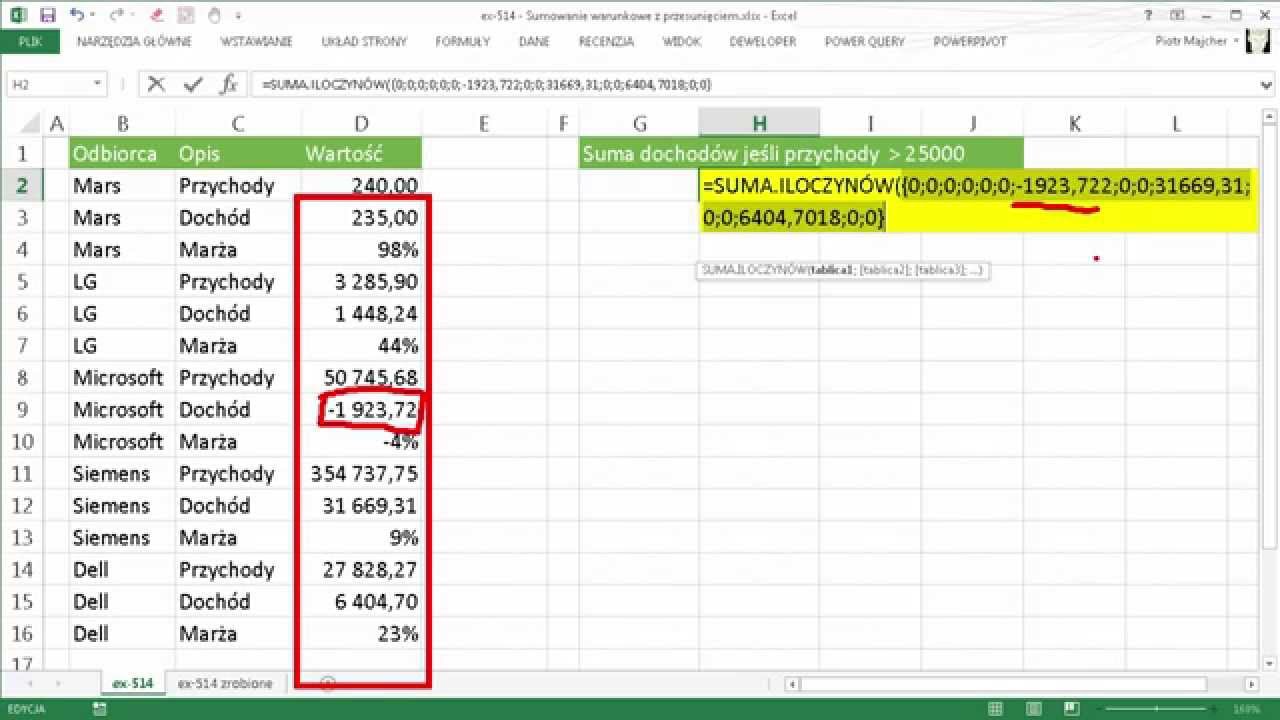This screenshot has height=720, width=1280.
Task: Confirm the formula with the checkmark
Action: (x=192, y=84)
